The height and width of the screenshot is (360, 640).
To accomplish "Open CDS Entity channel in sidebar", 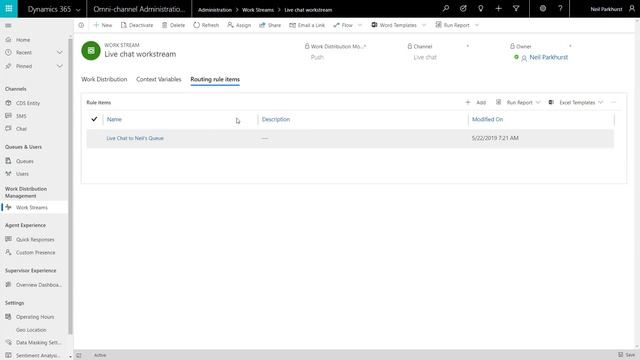I will point(28,103).
